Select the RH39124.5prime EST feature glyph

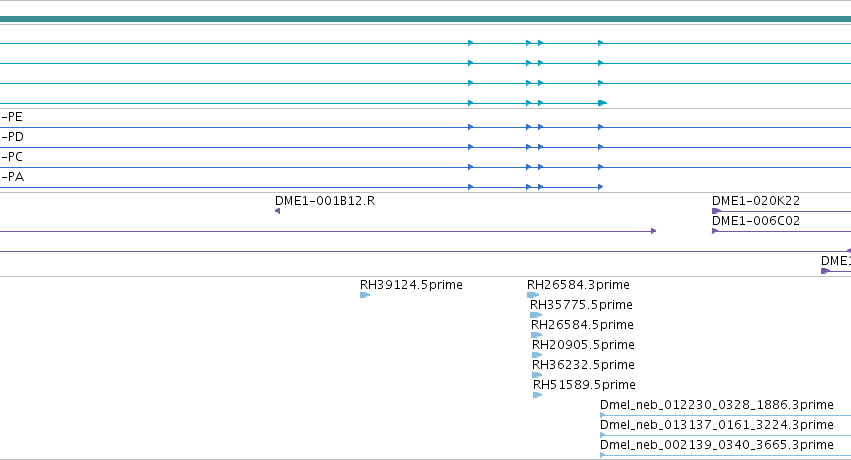coord(365,295)
